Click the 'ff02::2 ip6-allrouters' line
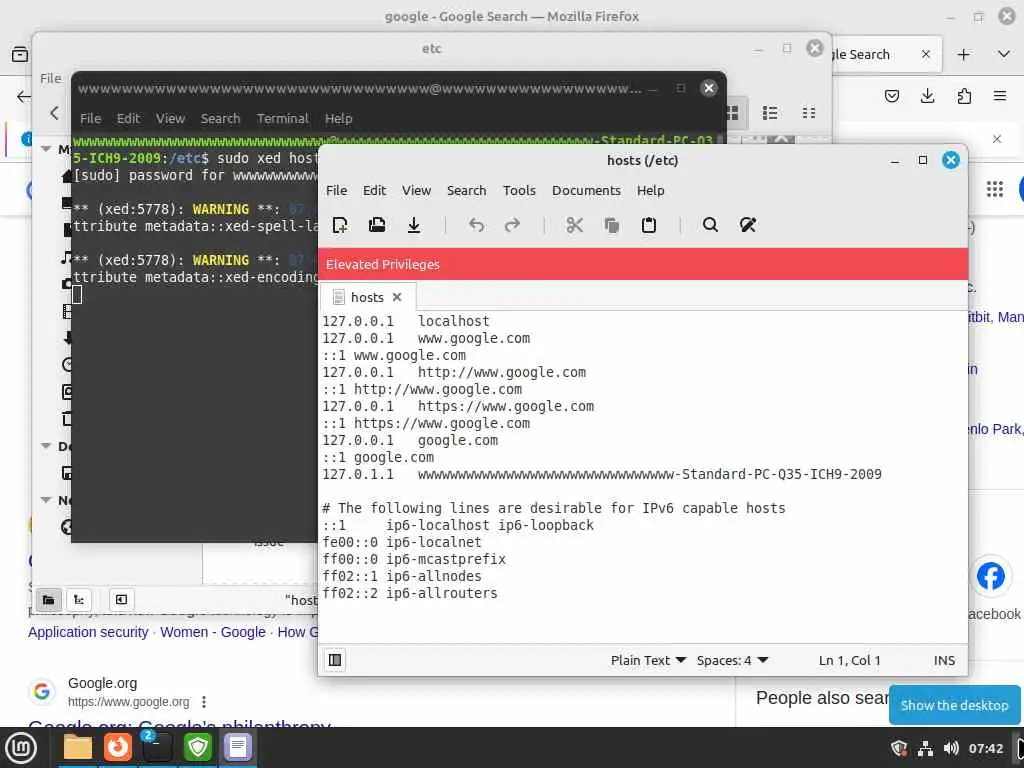Screen dimensions: 1024x768 click(409, 593)
